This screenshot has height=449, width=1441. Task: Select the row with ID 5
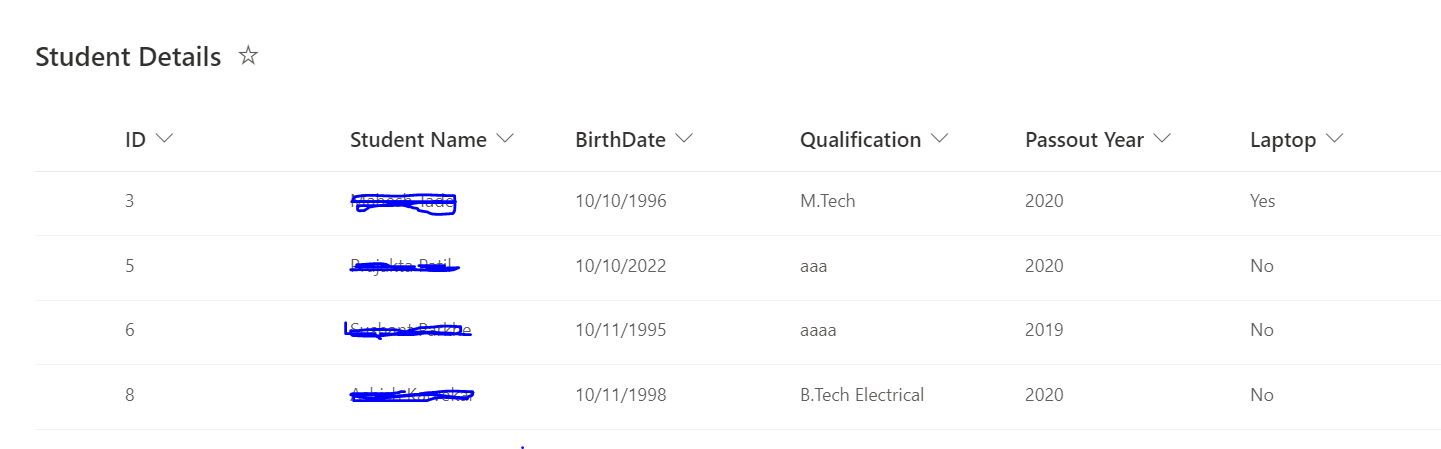pos(737,268)
